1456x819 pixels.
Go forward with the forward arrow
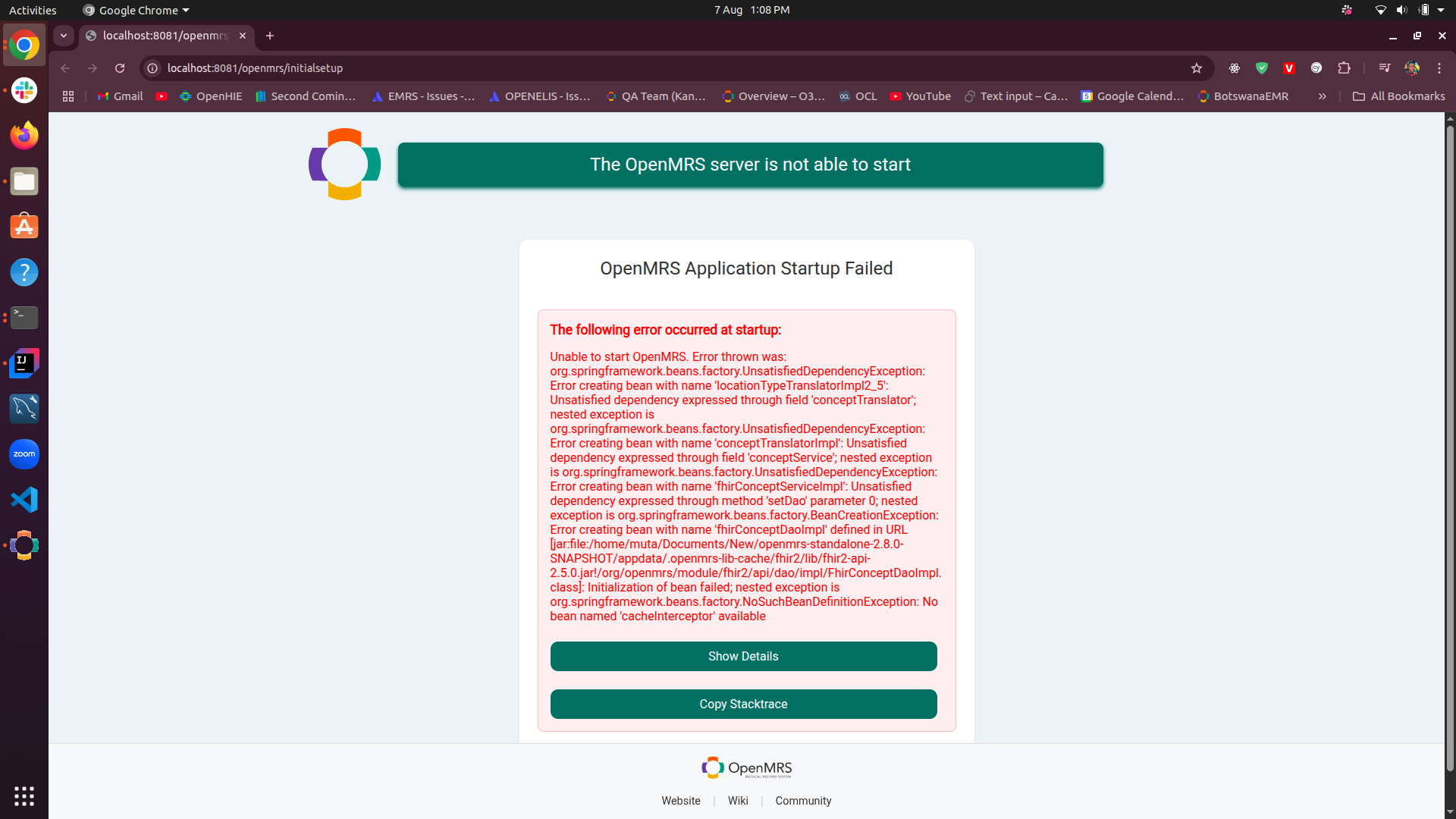[93, 68]
